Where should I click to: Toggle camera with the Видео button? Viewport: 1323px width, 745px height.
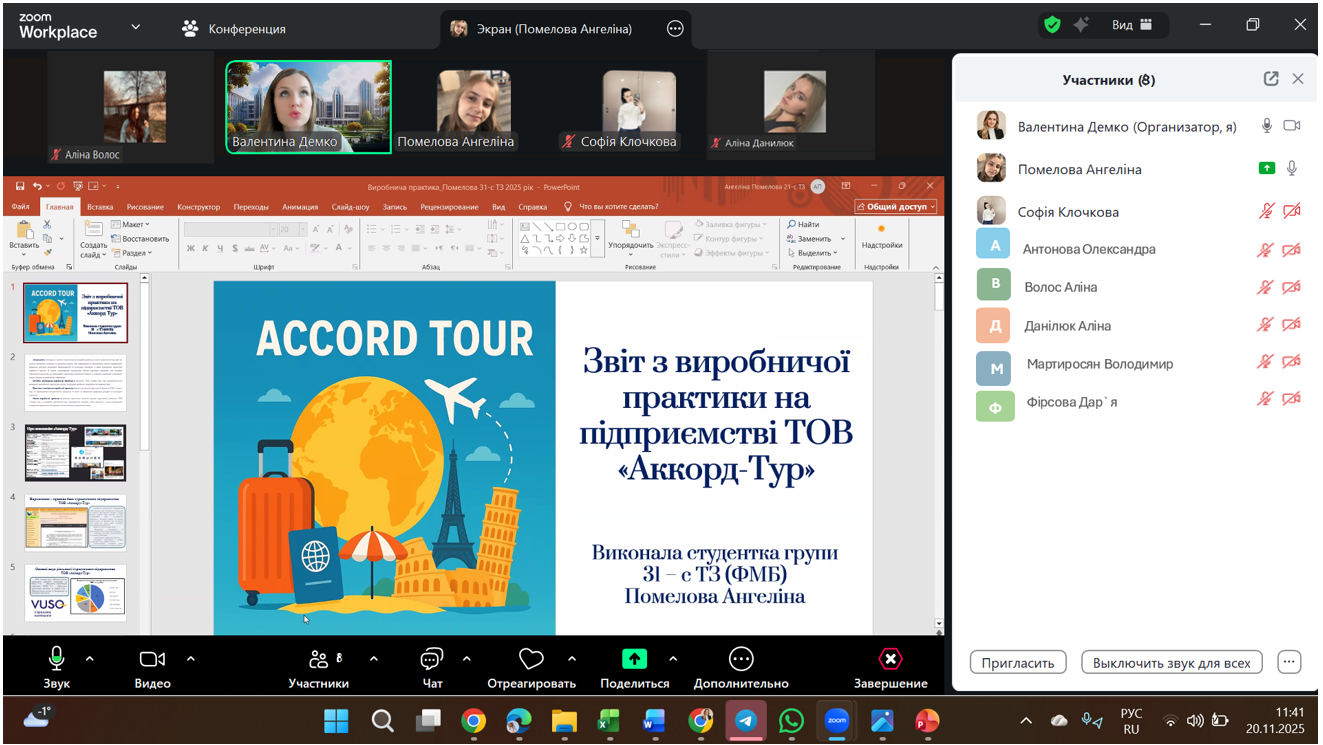(x=152, y=660)
